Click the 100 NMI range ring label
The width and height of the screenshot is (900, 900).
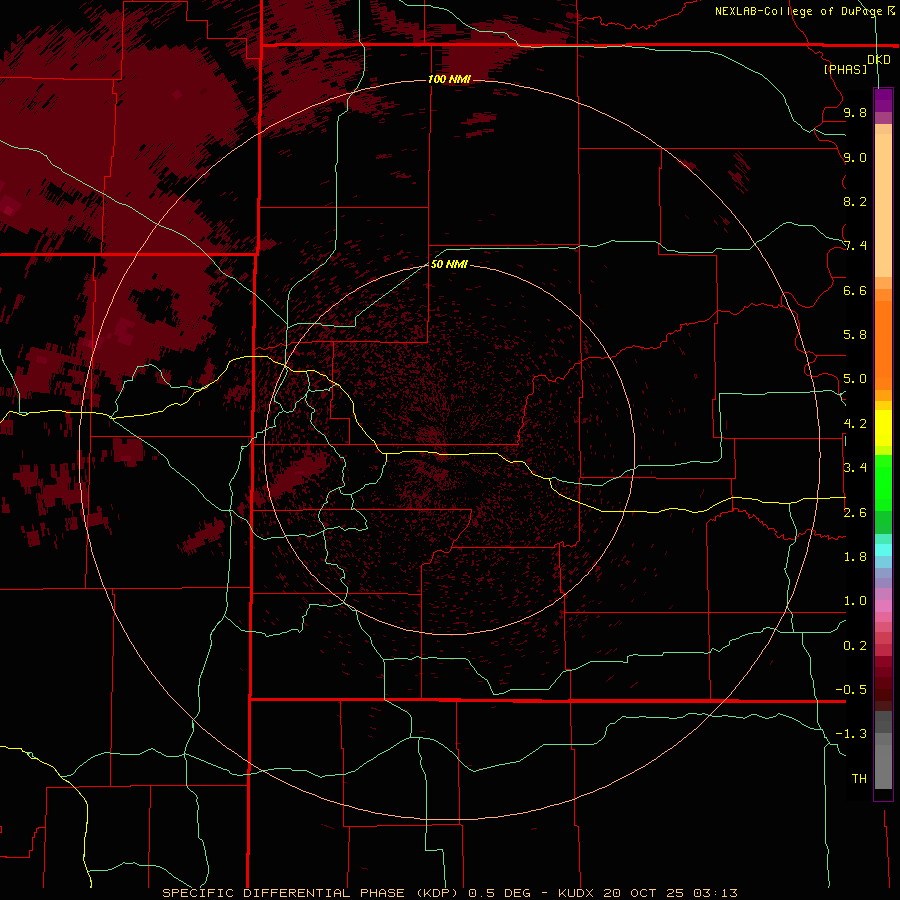coord(449,79)
